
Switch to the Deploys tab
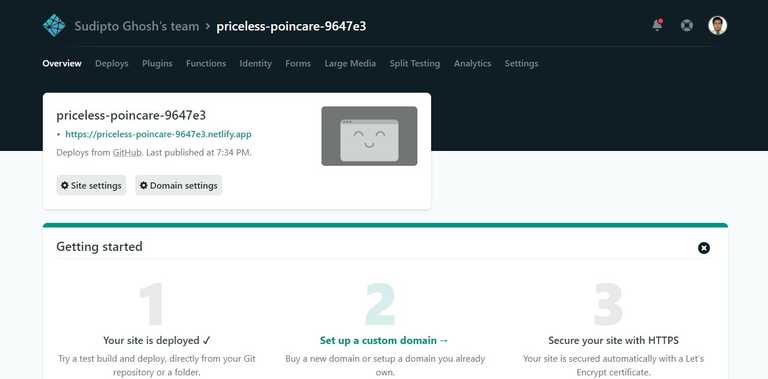pos(112,64)
